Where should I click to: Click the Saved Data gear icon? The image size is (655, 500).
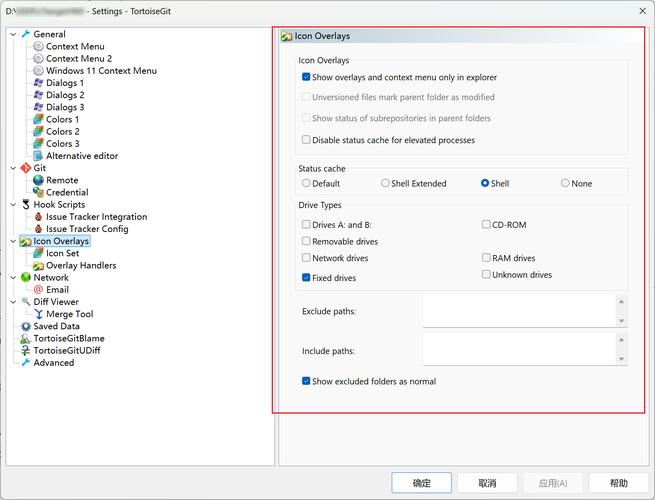26,326
